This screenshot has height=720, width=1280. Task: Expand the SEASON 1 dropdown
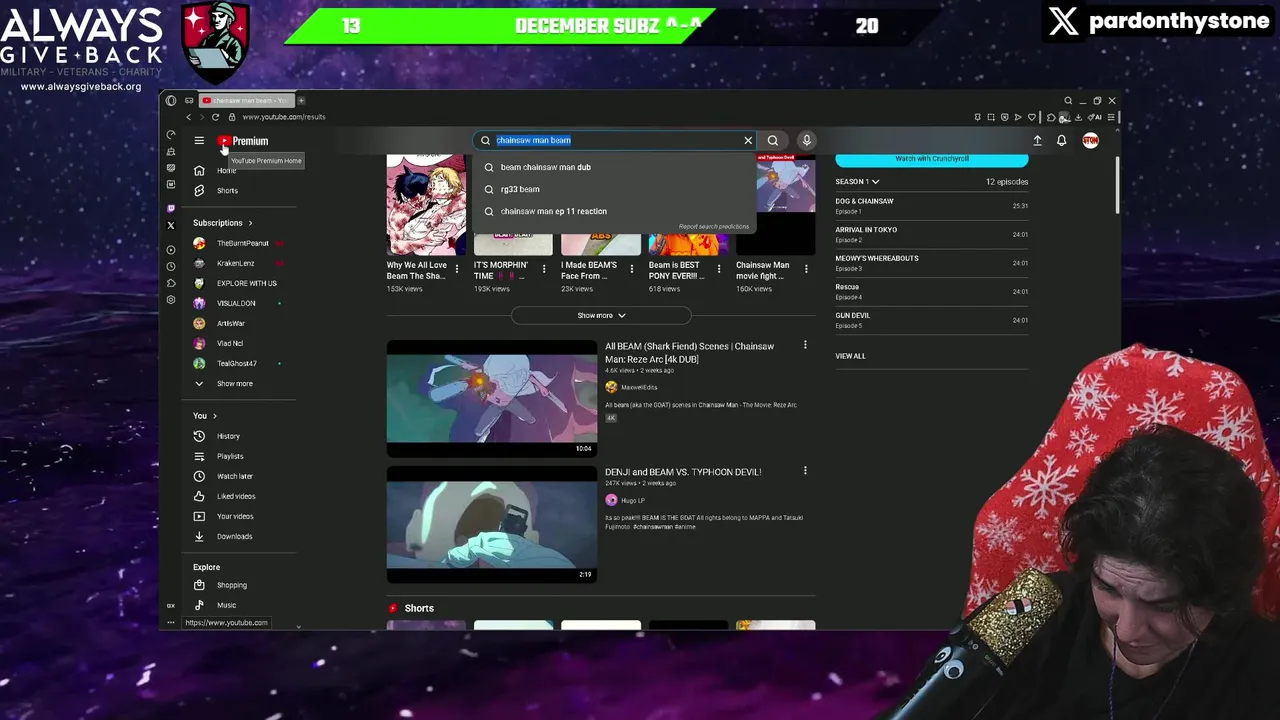pos(857,182)
